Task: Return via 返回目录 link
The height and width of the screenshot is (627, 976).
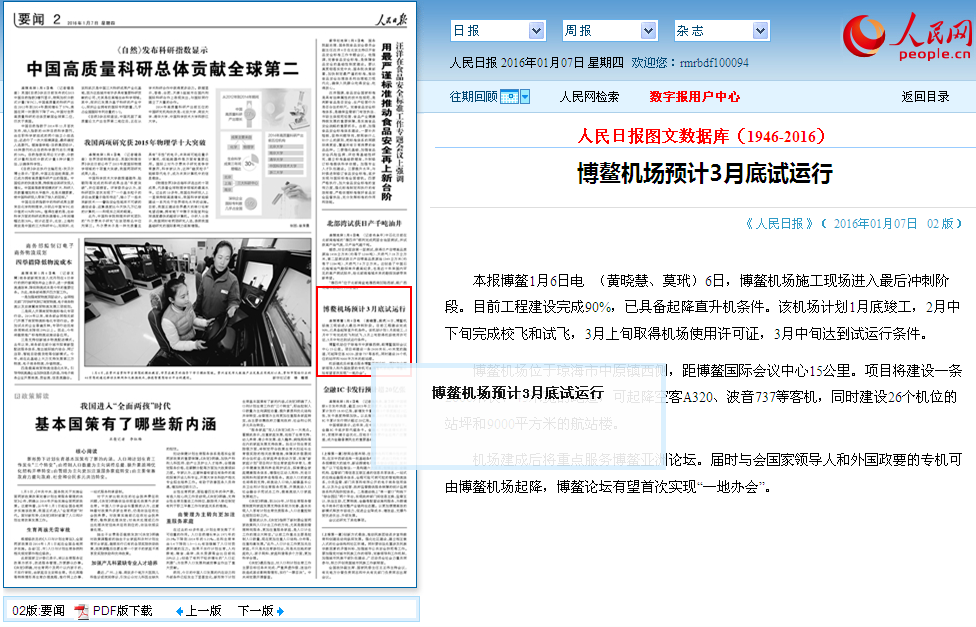Action: point(925,97)
